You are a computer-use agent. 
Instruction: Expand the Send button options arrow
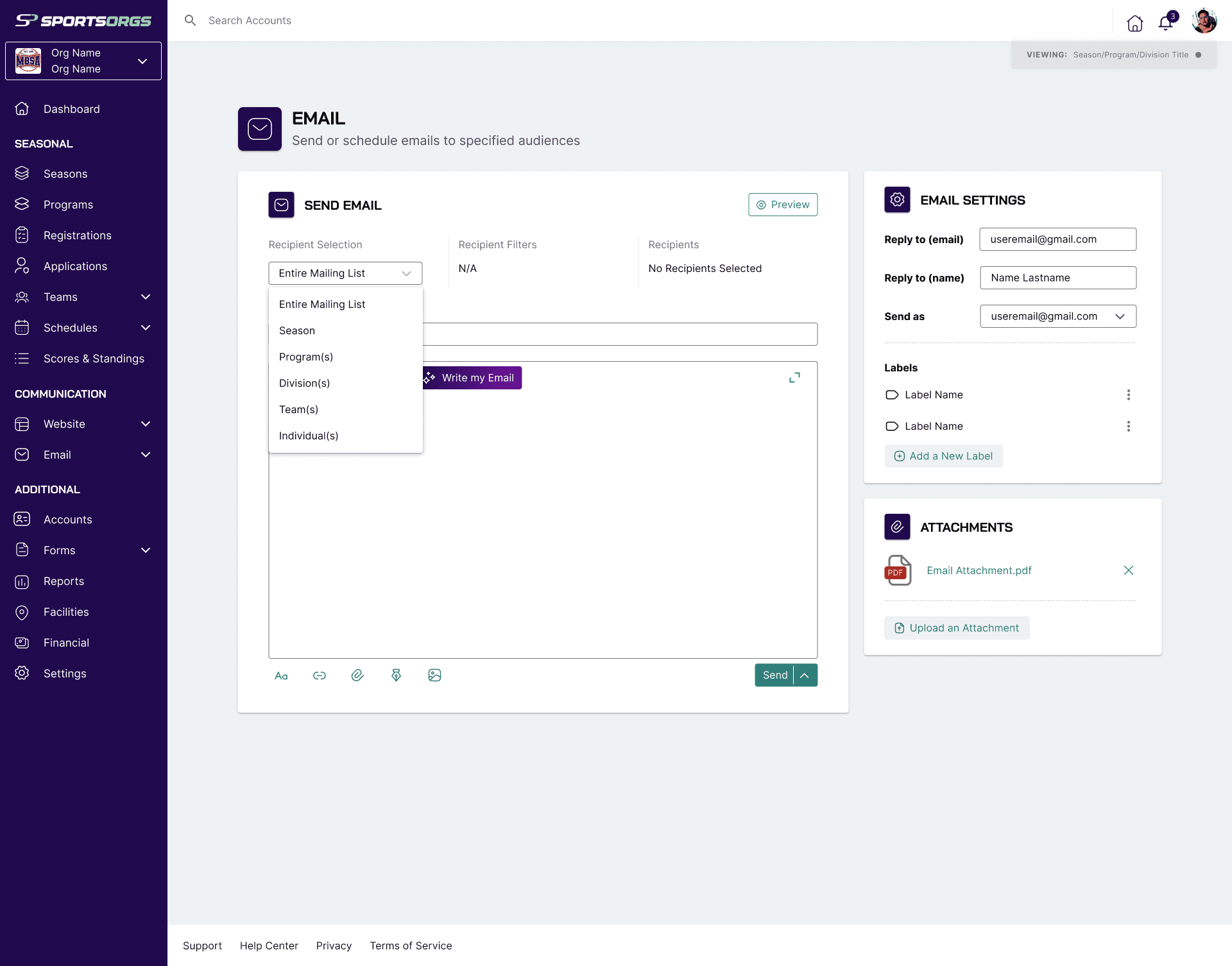[x=805, y=675]
